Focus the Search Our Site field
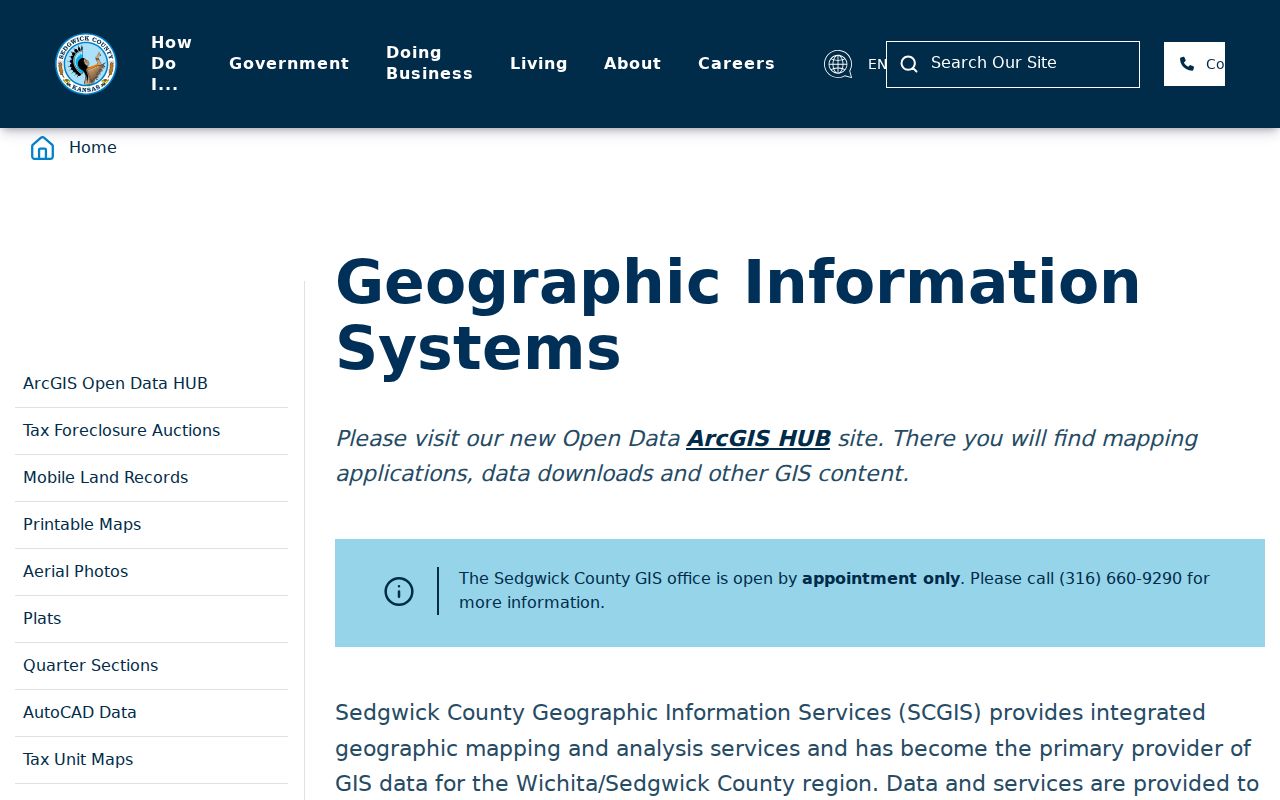The image size is (1280, 800). tap(1013, 64)
